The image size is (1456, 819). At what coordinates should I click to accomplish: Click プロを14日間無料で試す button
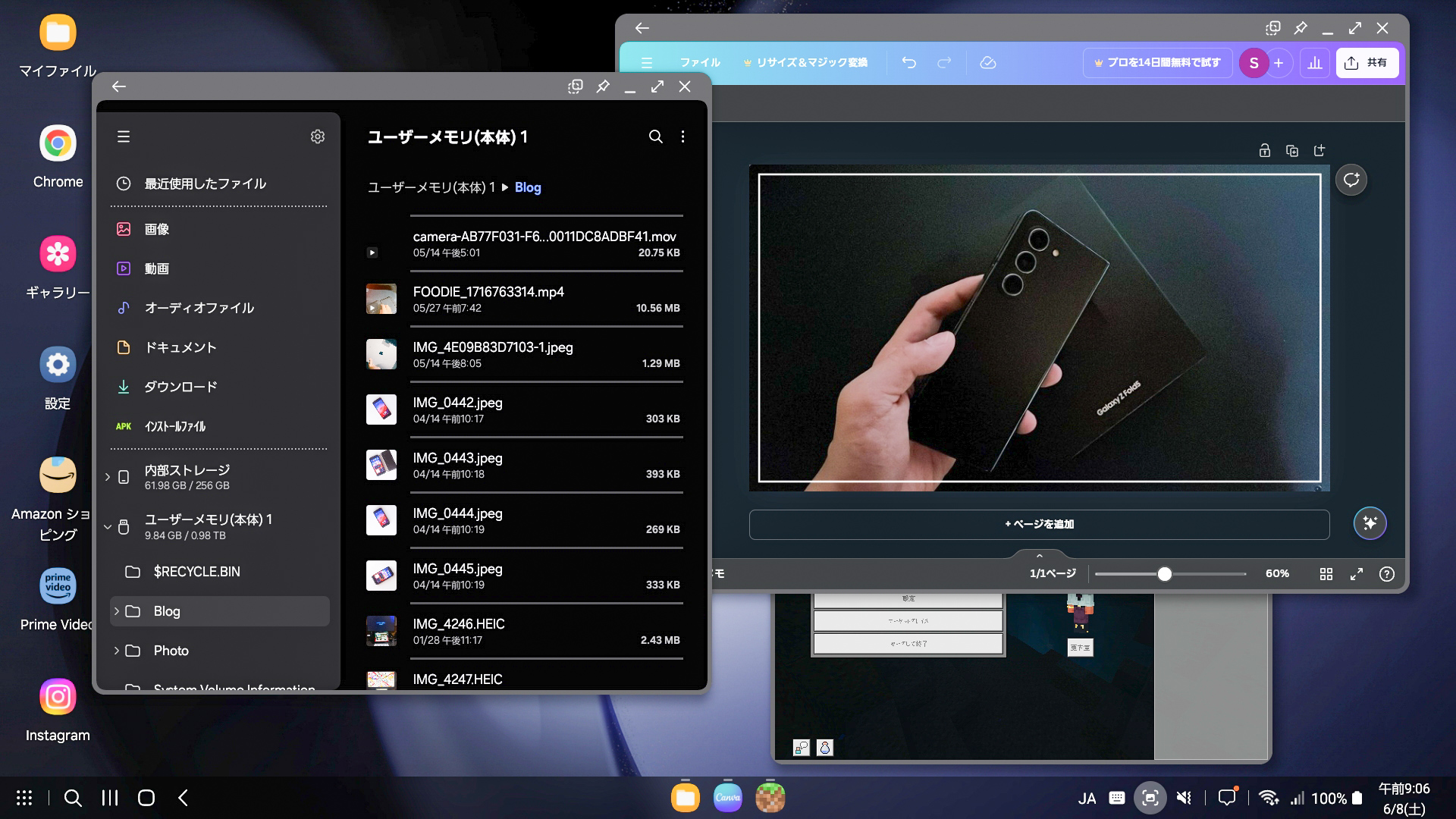click(x=1157, y=63)
